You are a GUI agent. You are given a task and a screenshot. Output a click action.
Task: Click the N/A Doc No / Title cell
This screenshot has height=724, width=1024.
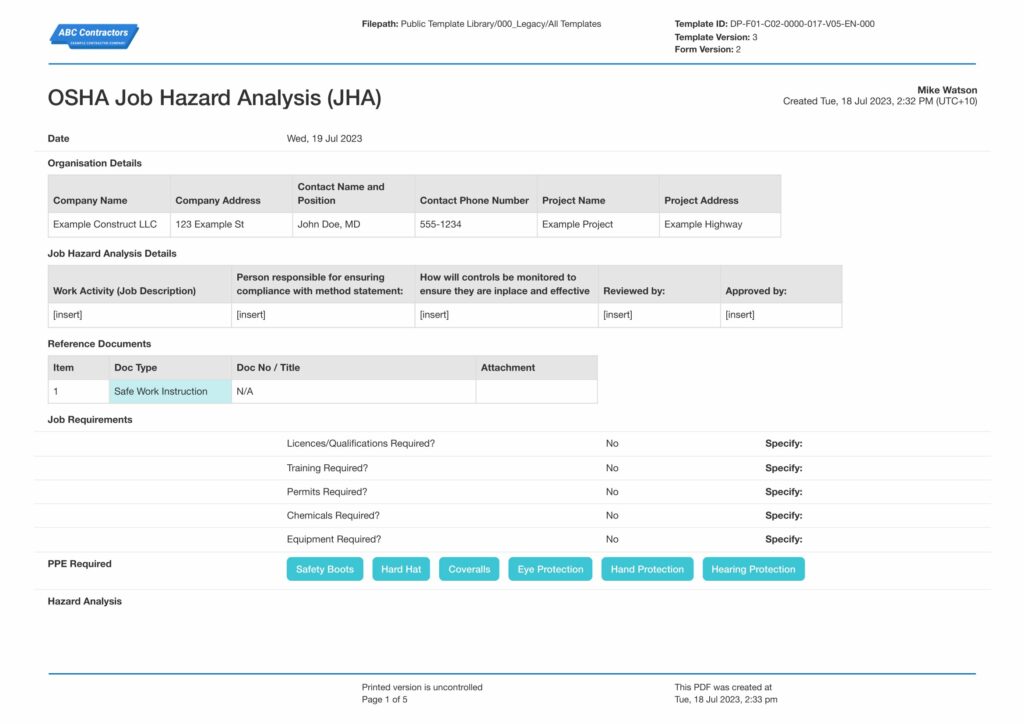pos(353,391)
